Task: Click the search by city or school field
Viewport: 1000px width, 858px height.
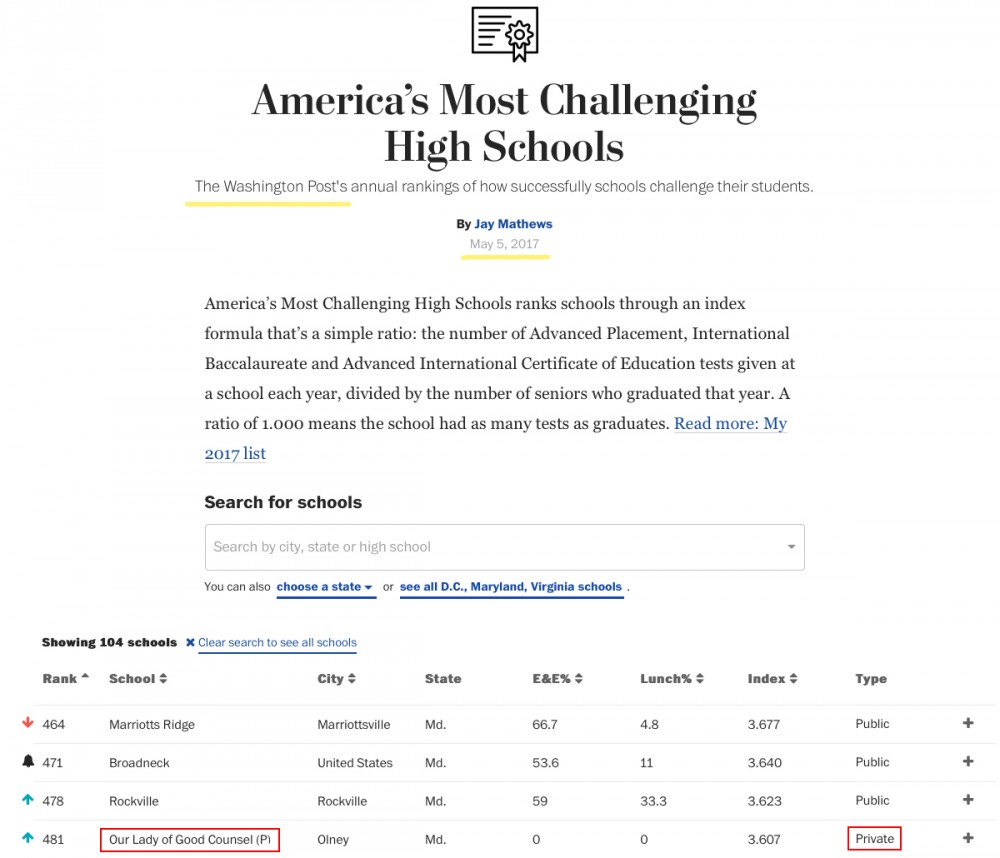Action: tap(490, 547)
